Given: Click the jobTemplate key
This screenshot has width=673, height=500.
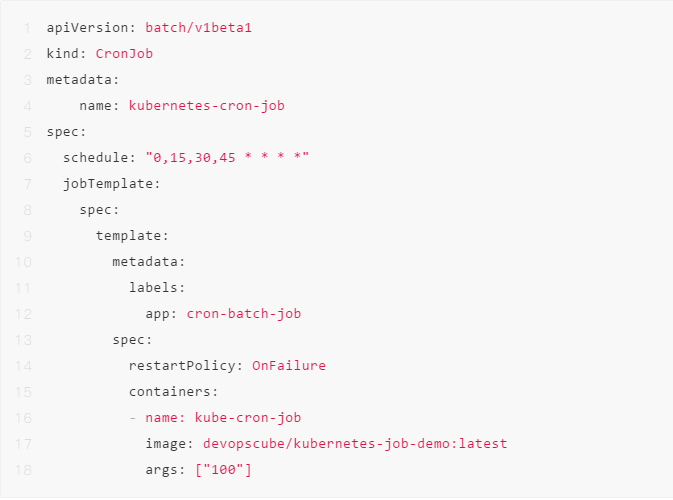Looking at the screenshot, I should click(111, 183).
